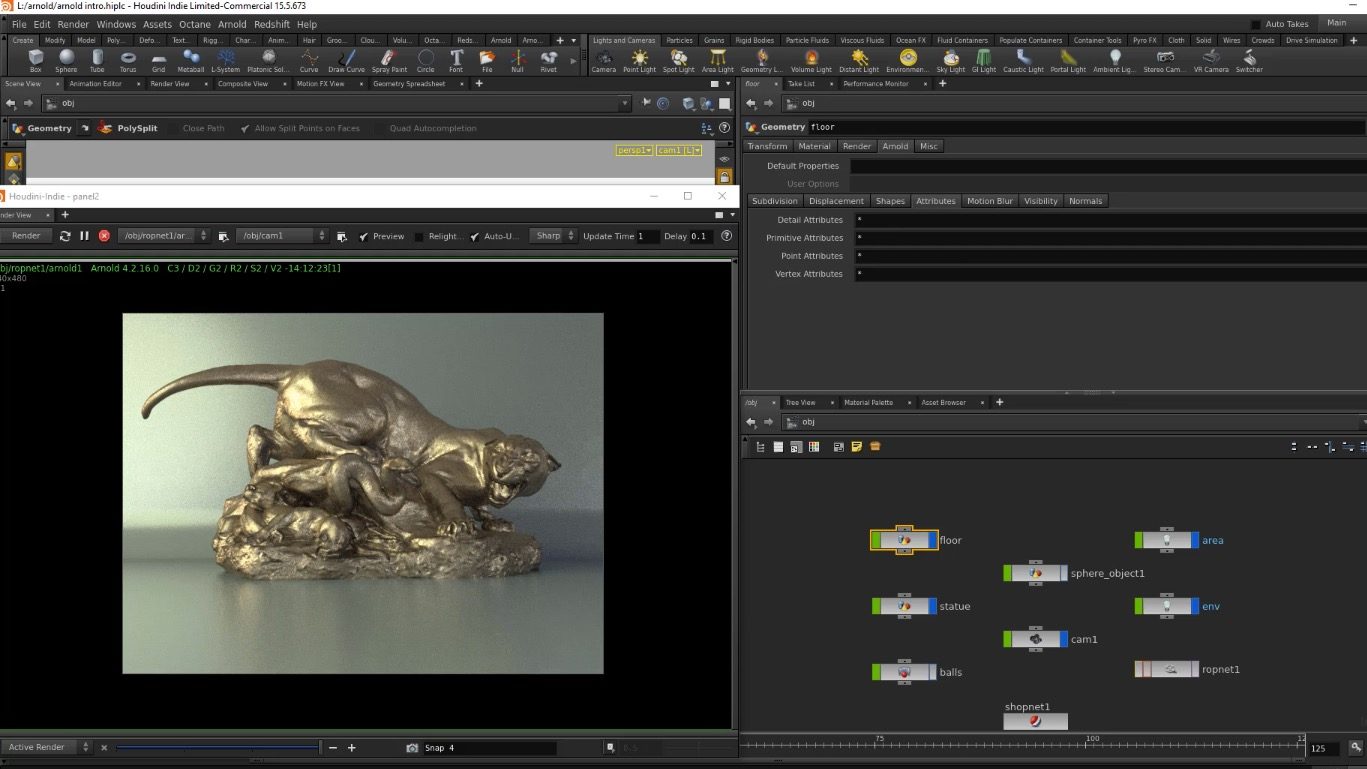Viewport: 1367px width, 769px height.
Task: Pause the render in panel2
Action: (x=84, y=236)
